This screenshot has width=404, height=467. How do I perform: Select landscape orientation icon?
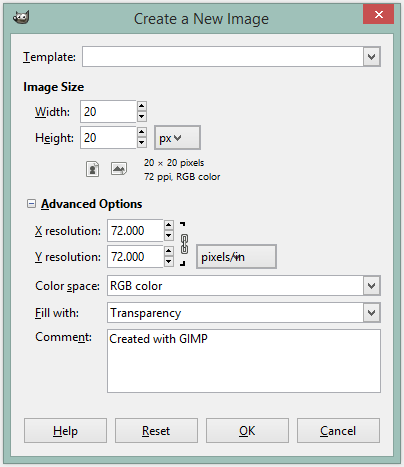tap(119, 169)
